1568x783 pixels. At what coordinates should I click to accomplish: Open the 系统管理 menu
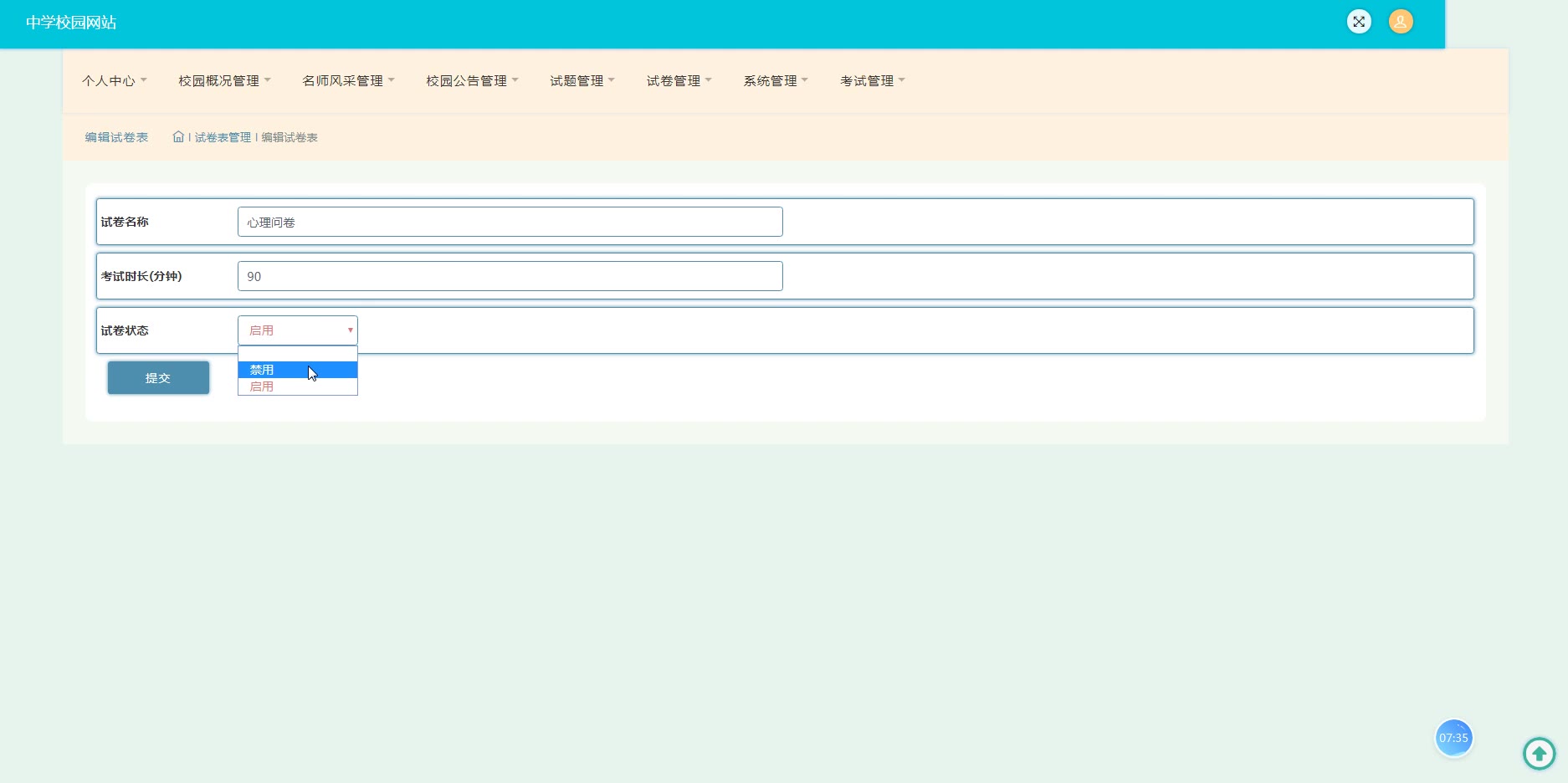coord(776,81)
